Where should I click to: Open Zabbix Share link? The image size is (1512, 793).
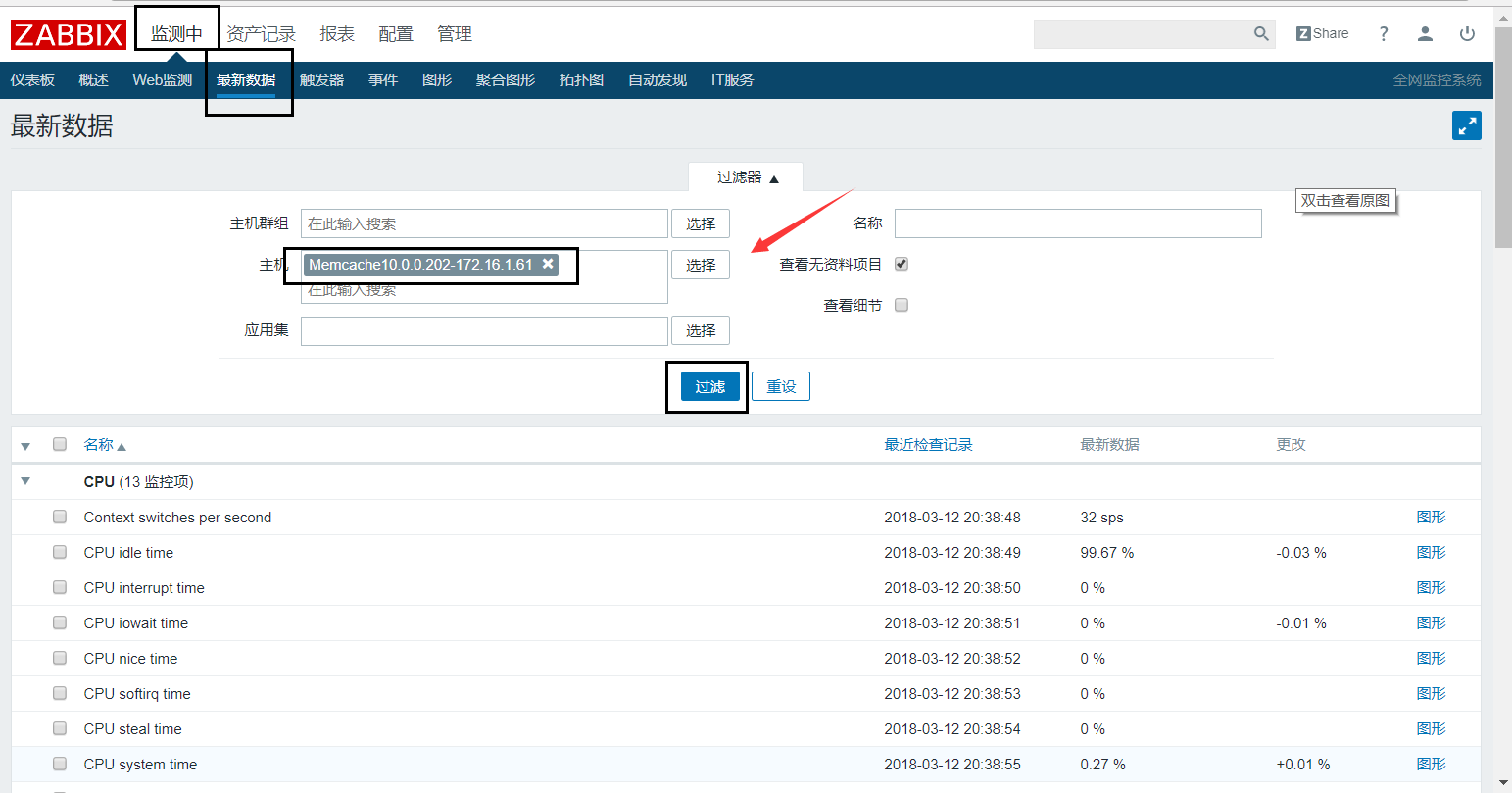point(1322,33)
